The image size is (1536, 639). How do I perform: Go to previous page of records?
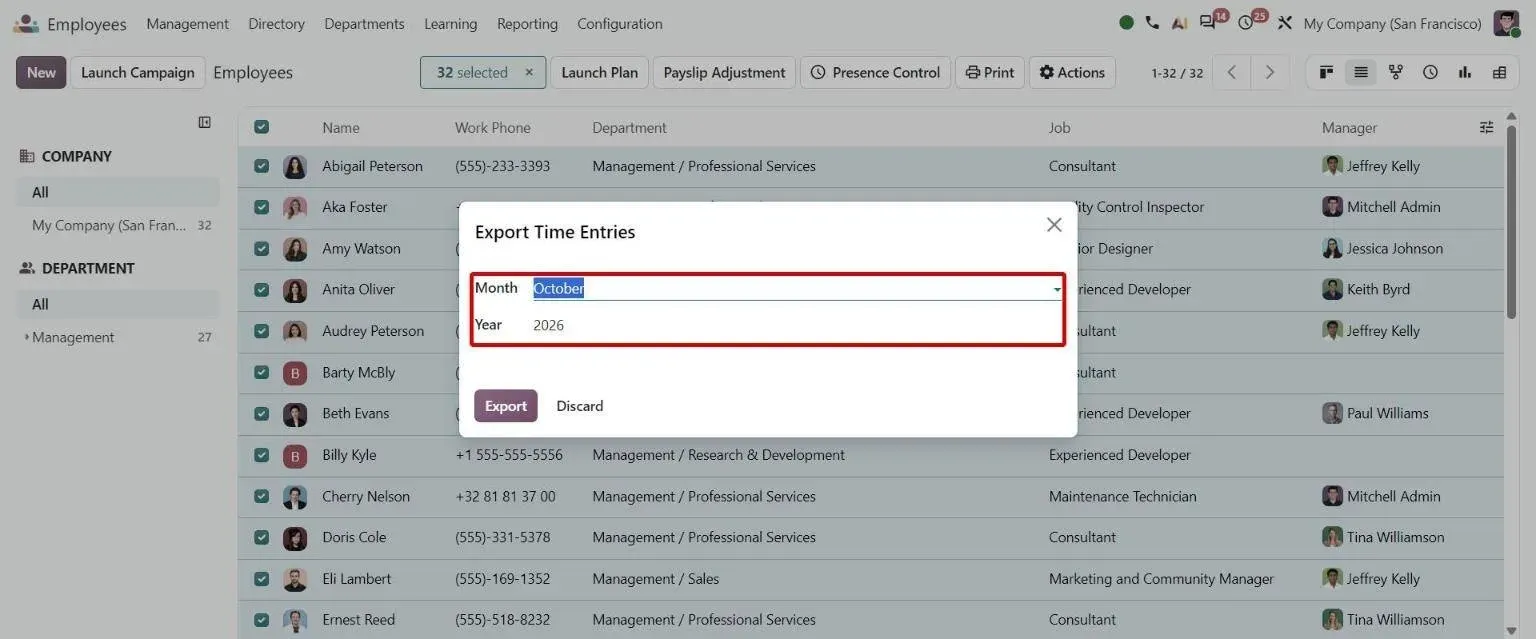tap(1232, 72)
